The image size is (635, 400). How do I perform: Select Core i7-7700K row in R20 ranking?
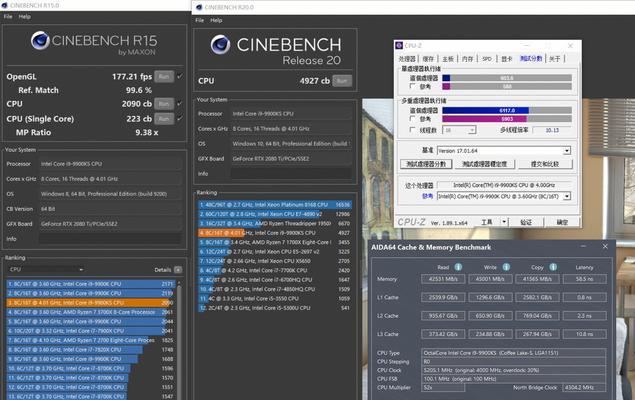[275, 270]
